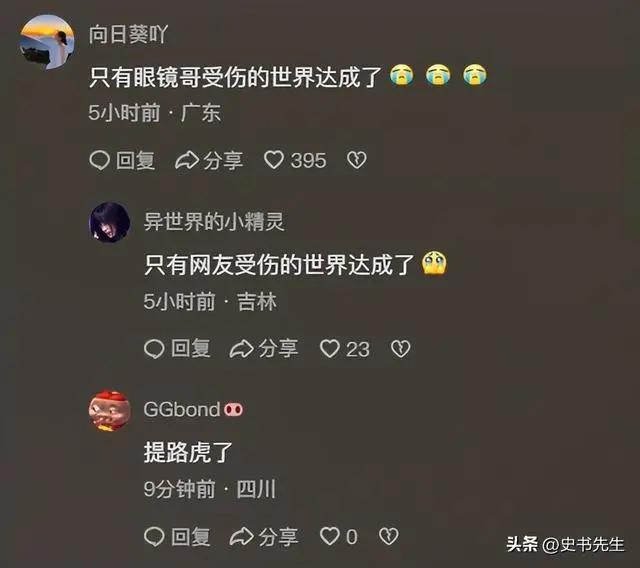Open the 头条 @史书先生 watermark
This screenshot has height=568, width=640.
(565, 544)
